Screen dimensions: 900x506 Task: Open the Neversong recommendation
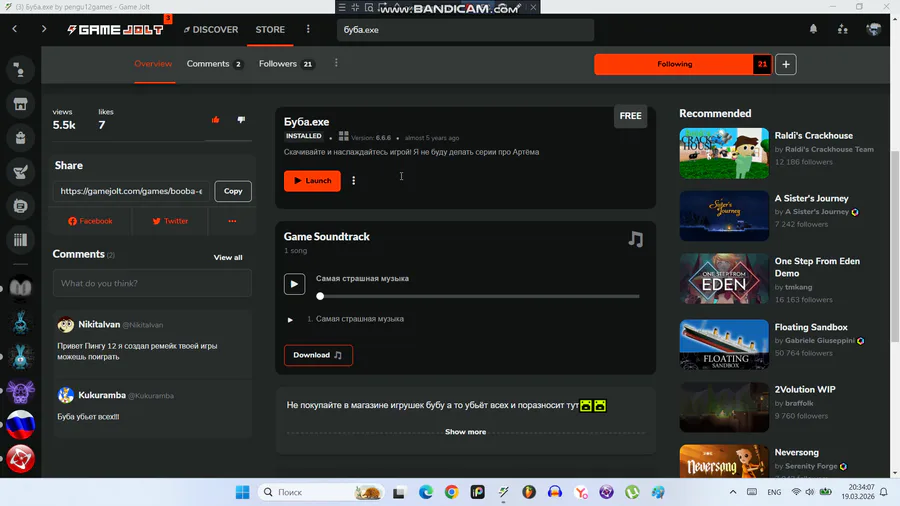724,461
